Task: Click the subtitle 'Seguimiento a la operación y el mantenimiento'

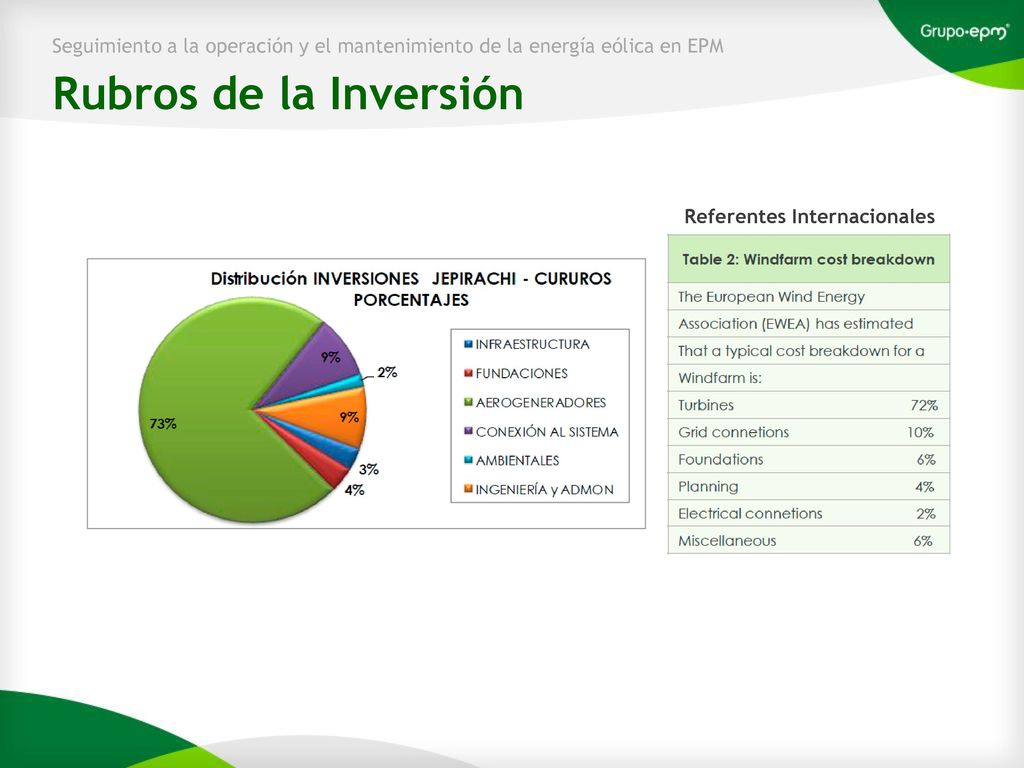Action: (262, 46)
